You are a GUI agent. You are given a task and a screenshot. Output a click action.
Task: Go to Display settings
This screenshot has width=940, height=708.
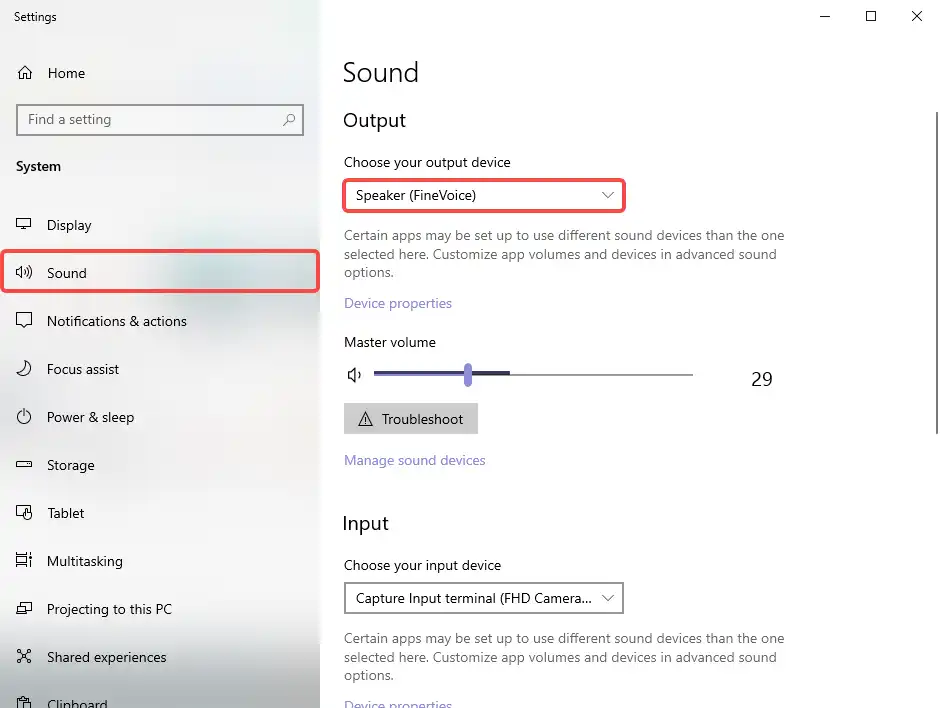point(159,225)
